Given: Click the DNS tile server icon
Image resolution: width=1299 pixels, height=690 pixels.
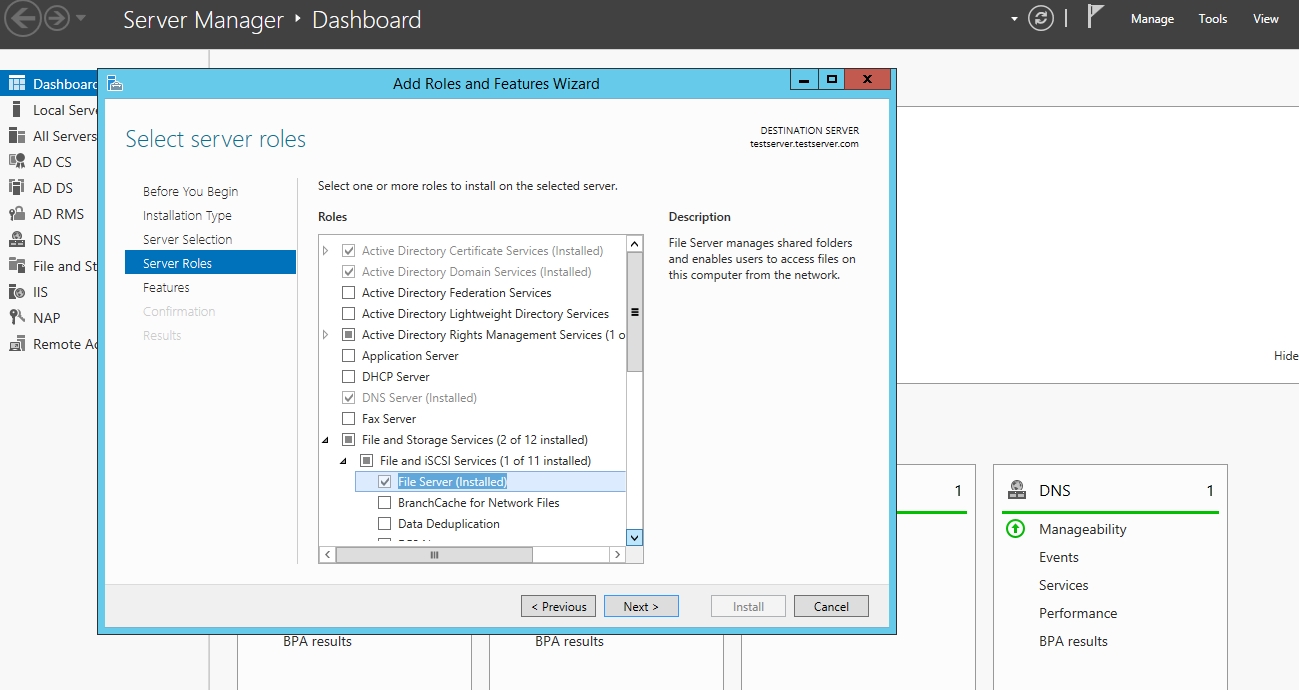Looking at the screenshot, I should [x=1017, y=490].
